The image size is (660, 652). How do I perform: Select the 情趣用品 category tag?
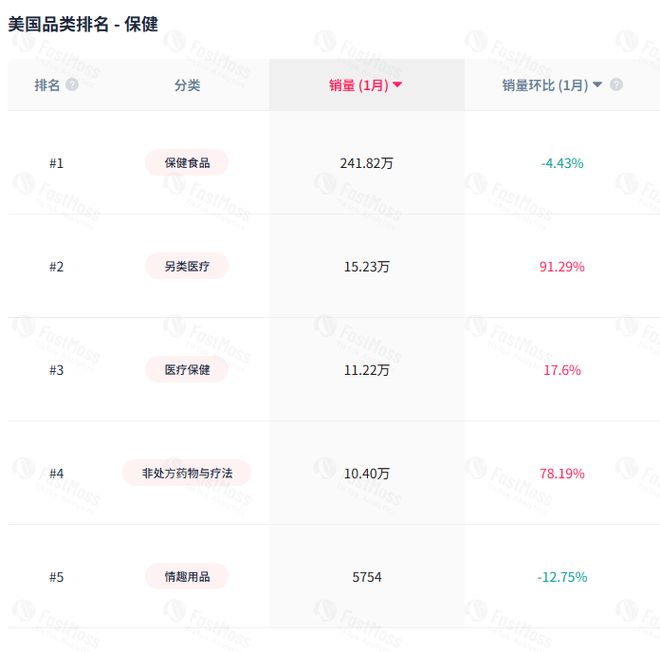(187, 577)
